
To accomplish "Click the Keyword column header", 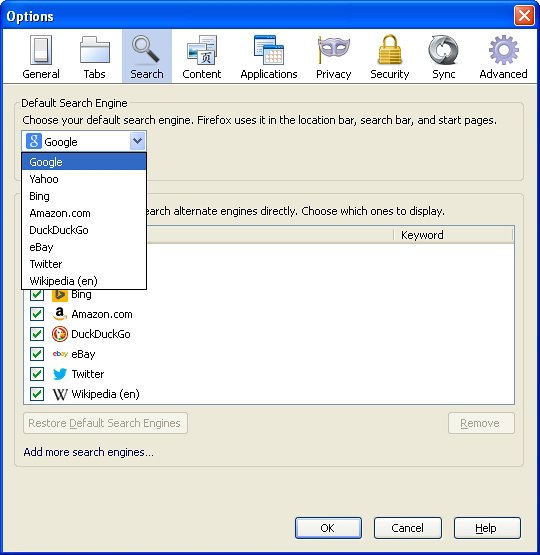I will point(453,235).
